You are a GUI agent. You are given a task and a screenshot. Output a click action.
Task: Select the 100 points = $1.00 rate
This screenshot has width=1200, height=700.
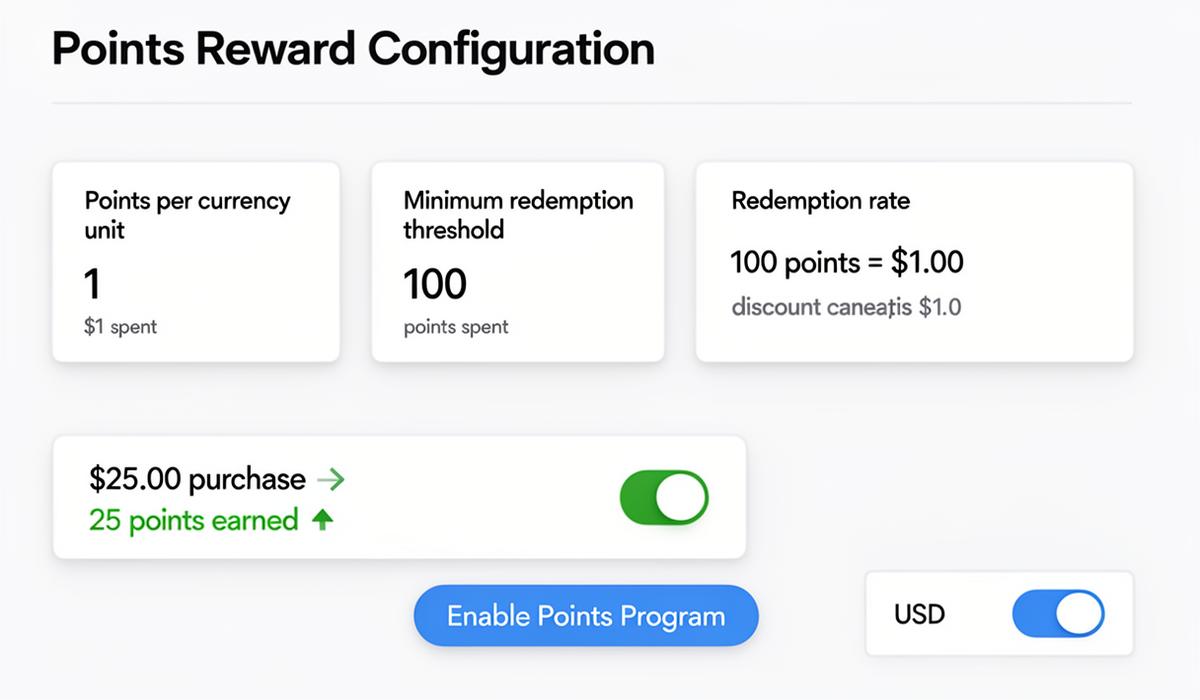pyautogui.click(x=847, y=263)
